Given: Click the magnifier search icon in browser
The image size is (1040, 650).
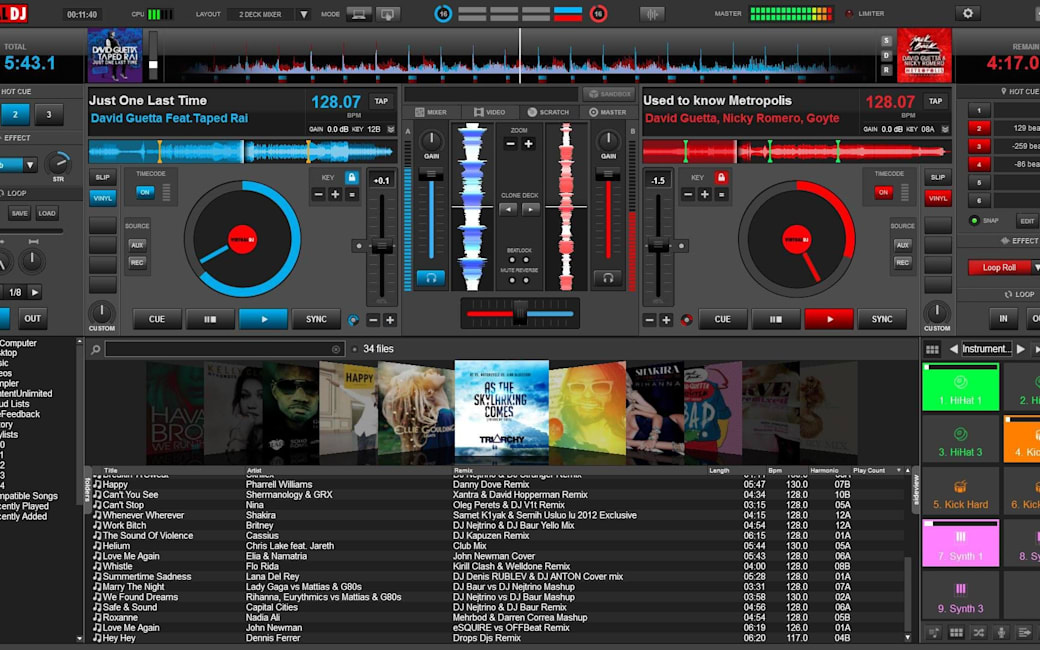Looking at the screenshot, I should [96, 349].
